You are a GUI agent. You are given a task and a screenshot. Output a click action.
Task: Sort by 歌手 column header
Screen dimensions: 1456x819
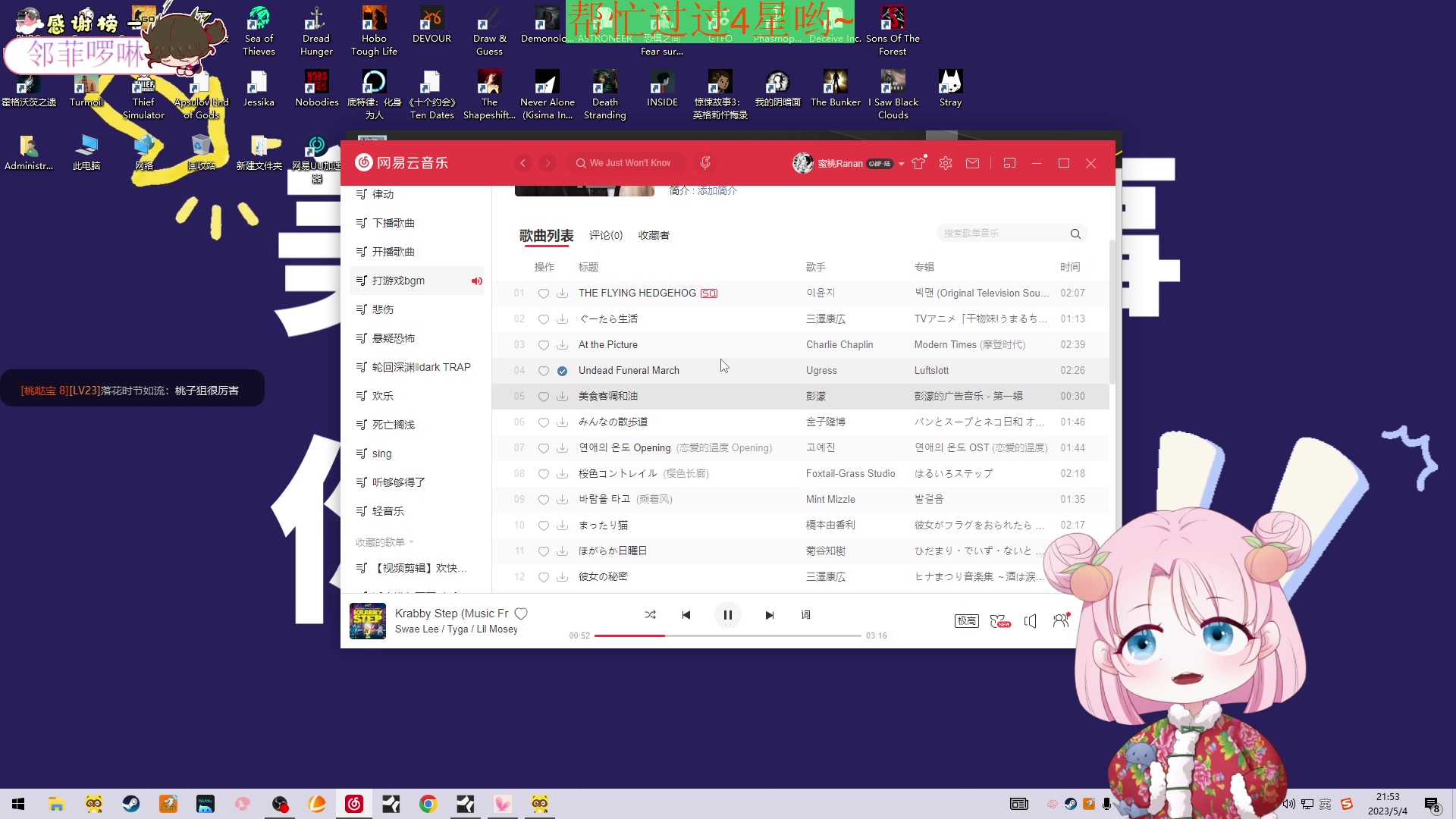coord(816,267)
